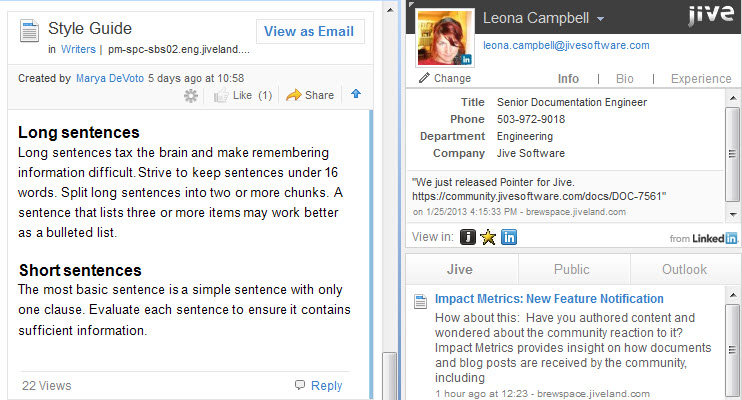Click the Jive Software company value

click(x=530, y=153)
